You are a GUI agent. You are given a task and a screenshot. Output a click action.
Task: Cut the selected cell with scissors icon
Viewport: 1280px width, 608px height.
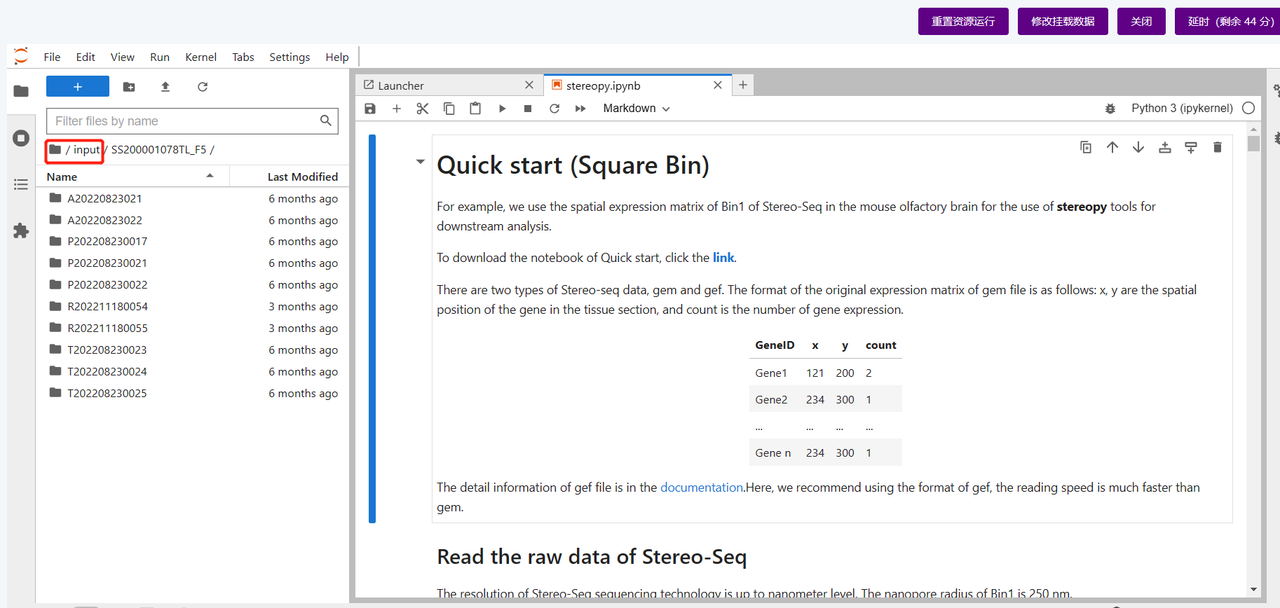click(x=422, y=108)
